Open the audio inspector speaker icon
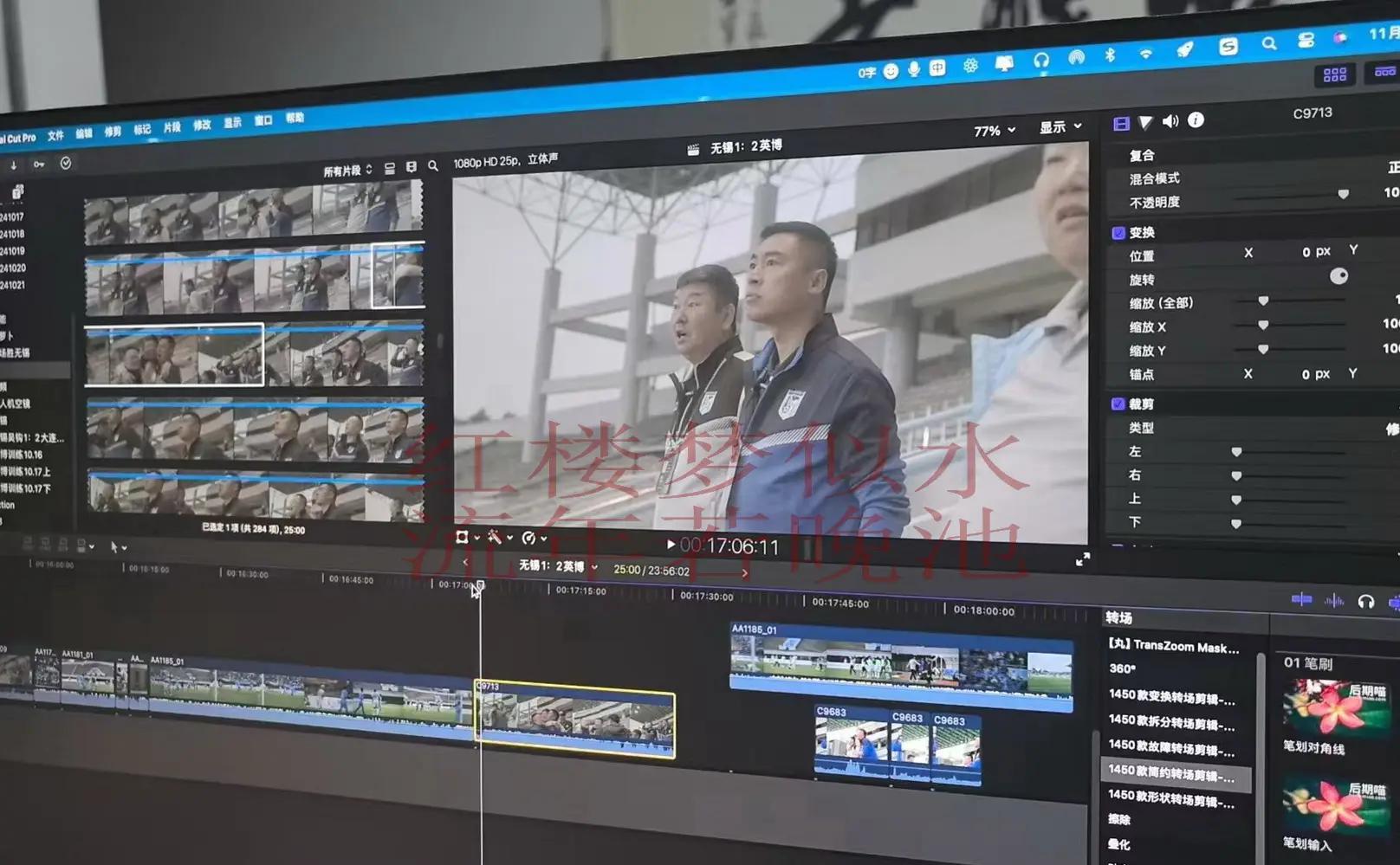This screenshot has height=865, width=1400. coord(1170,121)
